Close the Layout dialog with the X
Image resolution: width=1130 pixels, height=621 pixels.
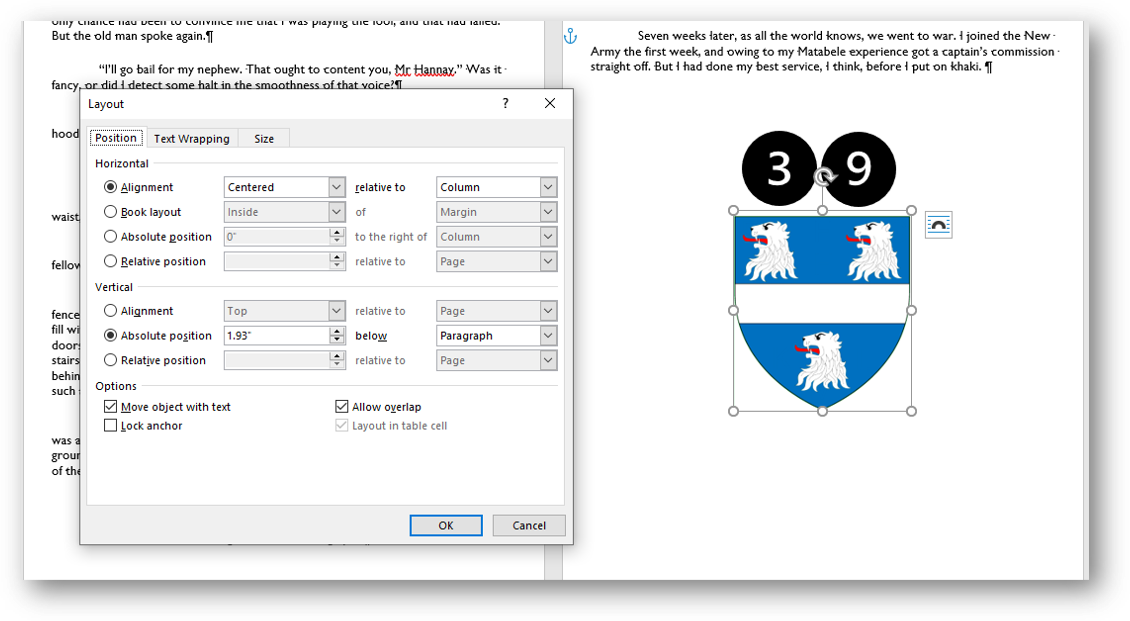click(550, 104)
